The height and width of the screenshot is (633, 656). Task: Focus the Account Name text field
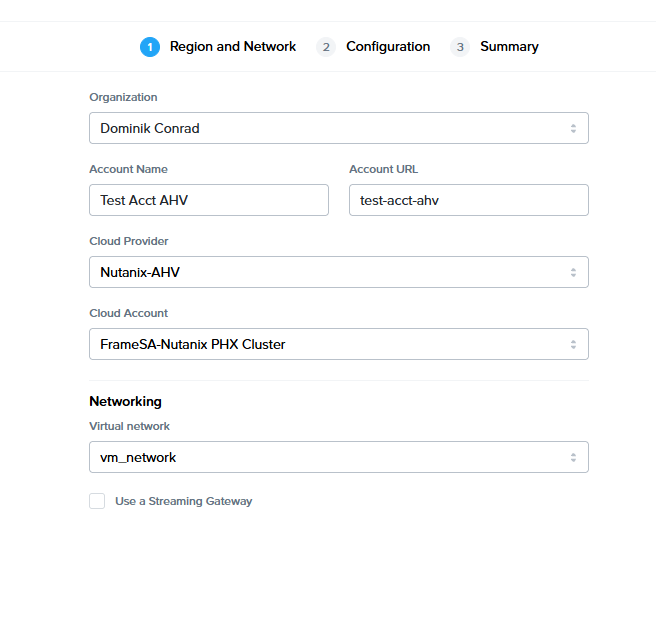pos(209,200)
